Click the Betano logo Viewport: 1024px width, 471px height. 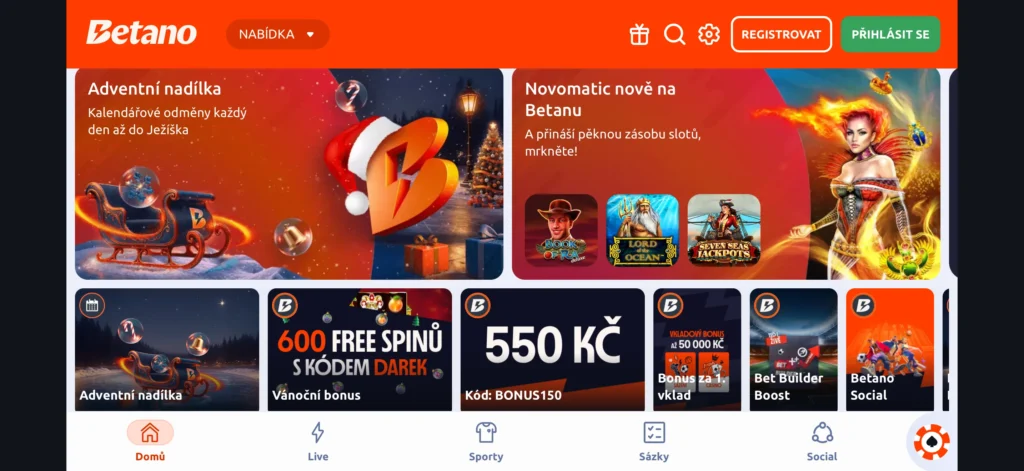[141, 33]
